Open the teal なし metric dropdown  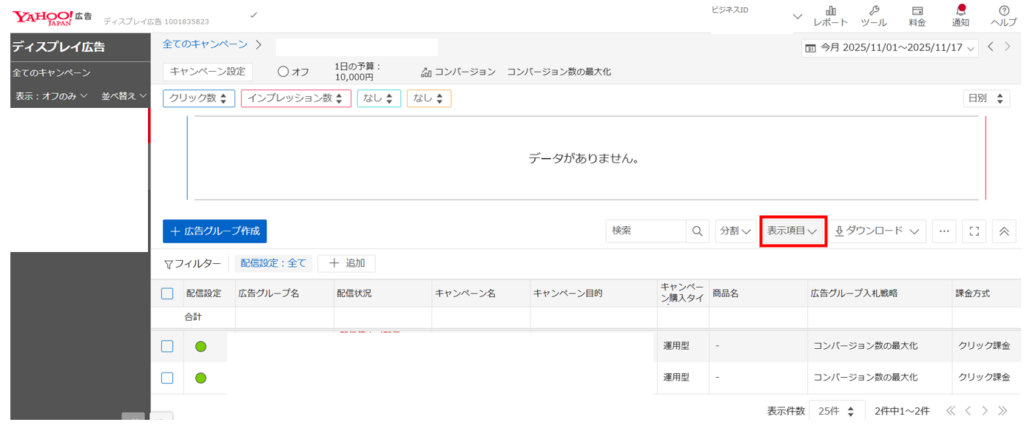coord(379,99)
